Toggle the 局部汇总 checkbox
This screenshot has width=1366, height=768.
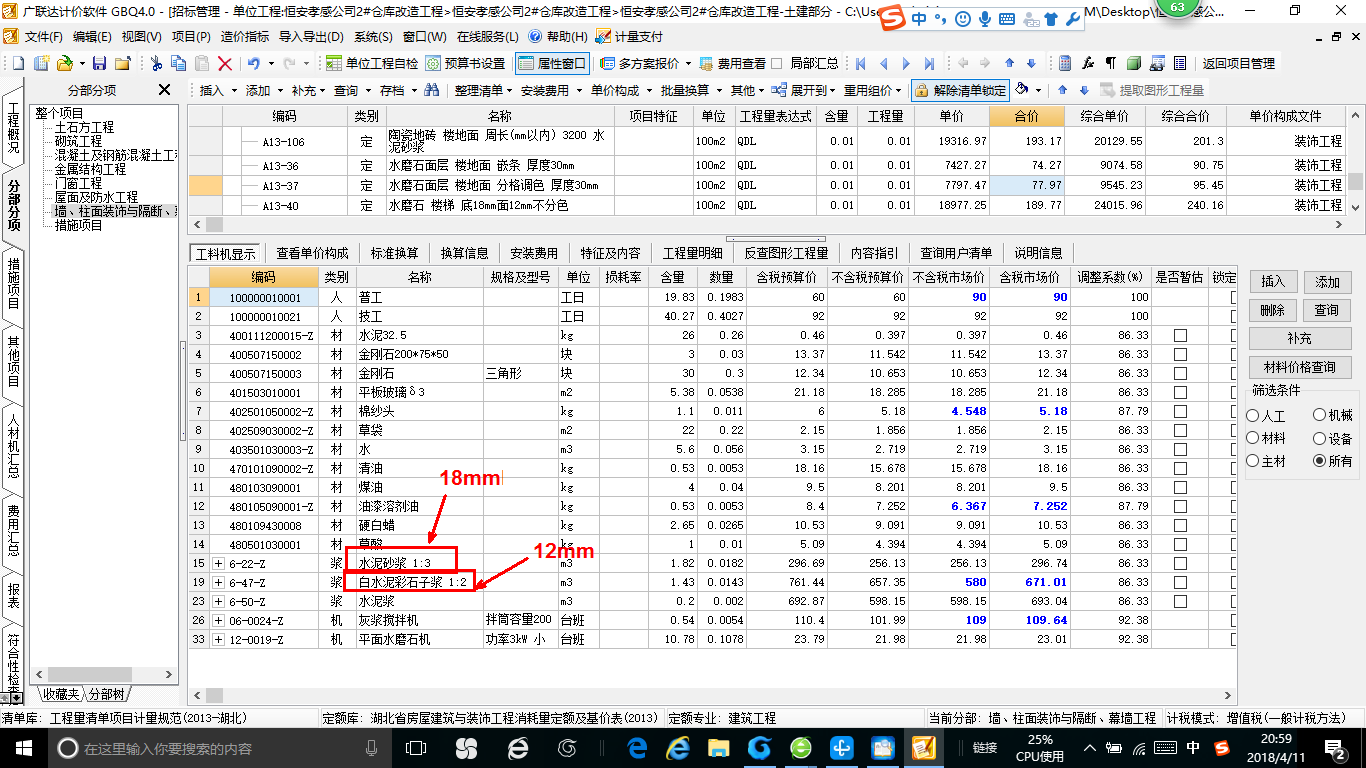coord(777,63)
